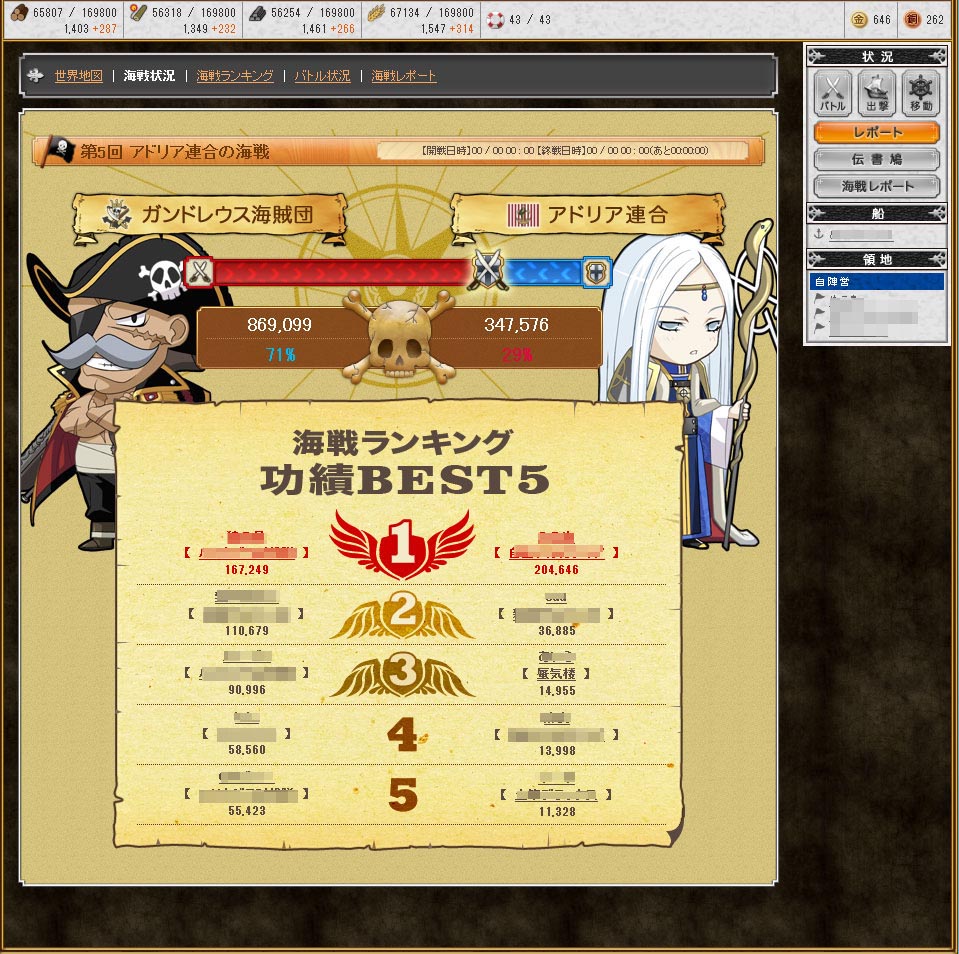Click the cloth resource icon
Image resolution: width=959 pixels, height=954 pixels.
coord(139,13)
